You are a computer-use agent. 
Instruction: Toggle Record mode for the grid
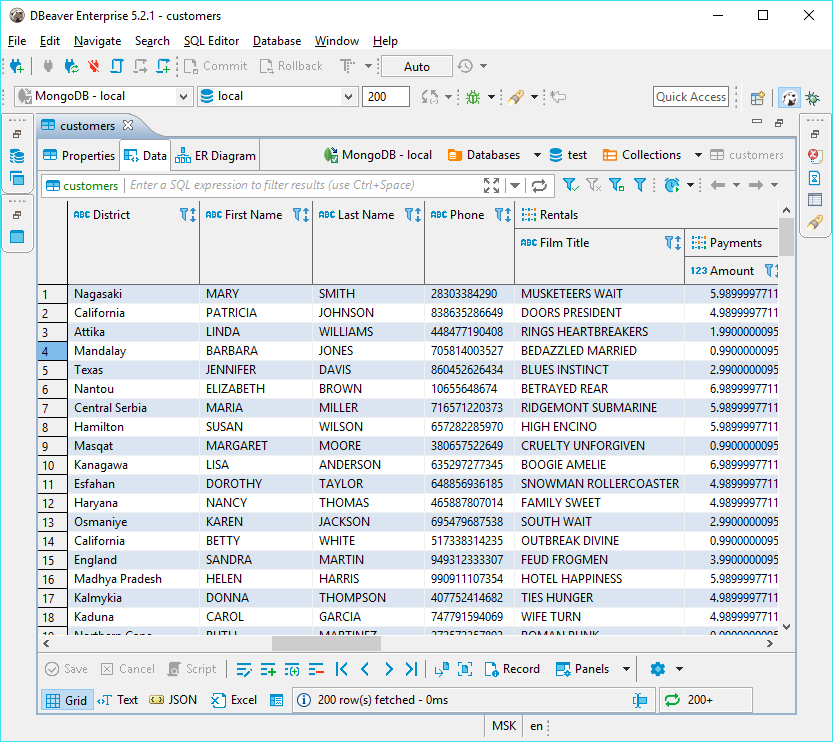(513, 668)
